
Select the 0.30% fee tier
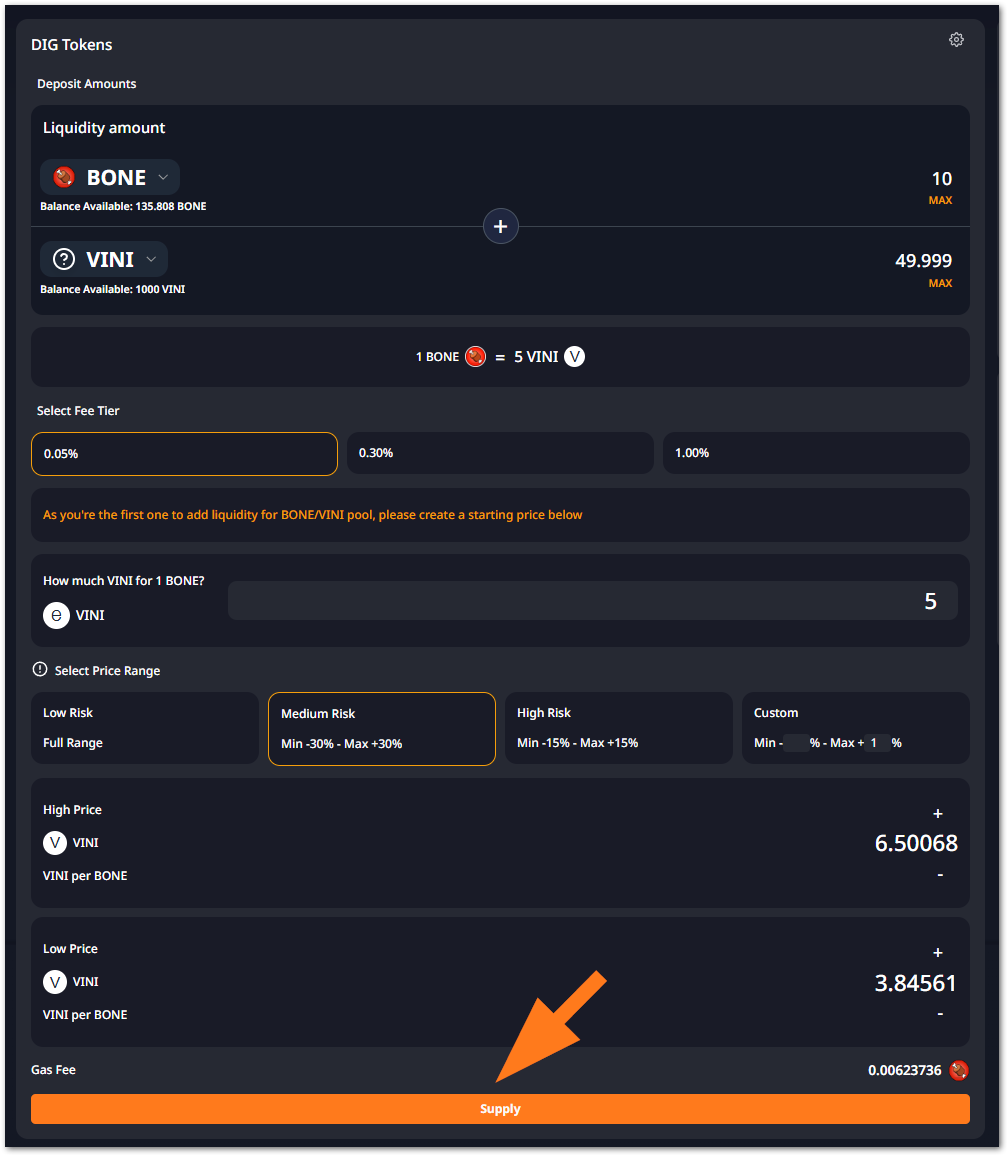point(500,453)
